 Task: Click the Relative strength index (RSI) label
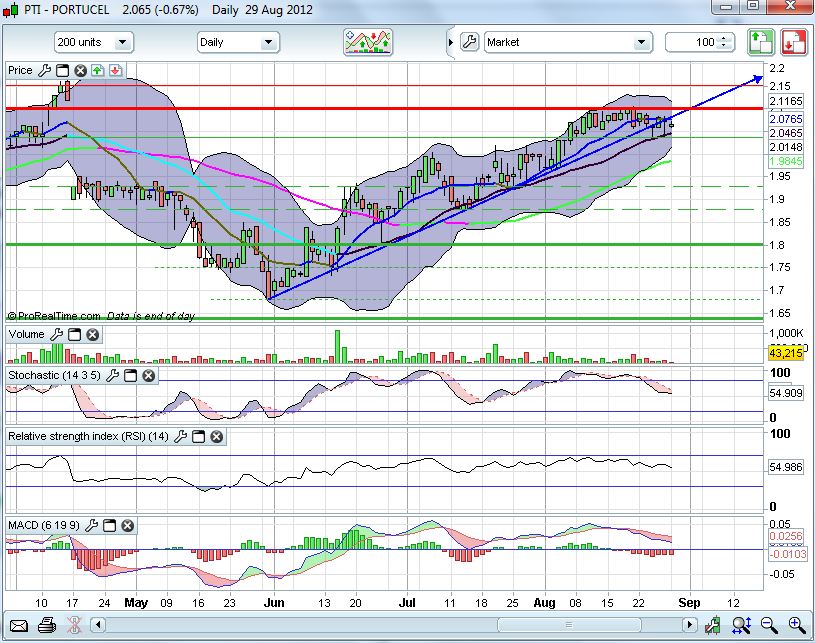point(88,436)
